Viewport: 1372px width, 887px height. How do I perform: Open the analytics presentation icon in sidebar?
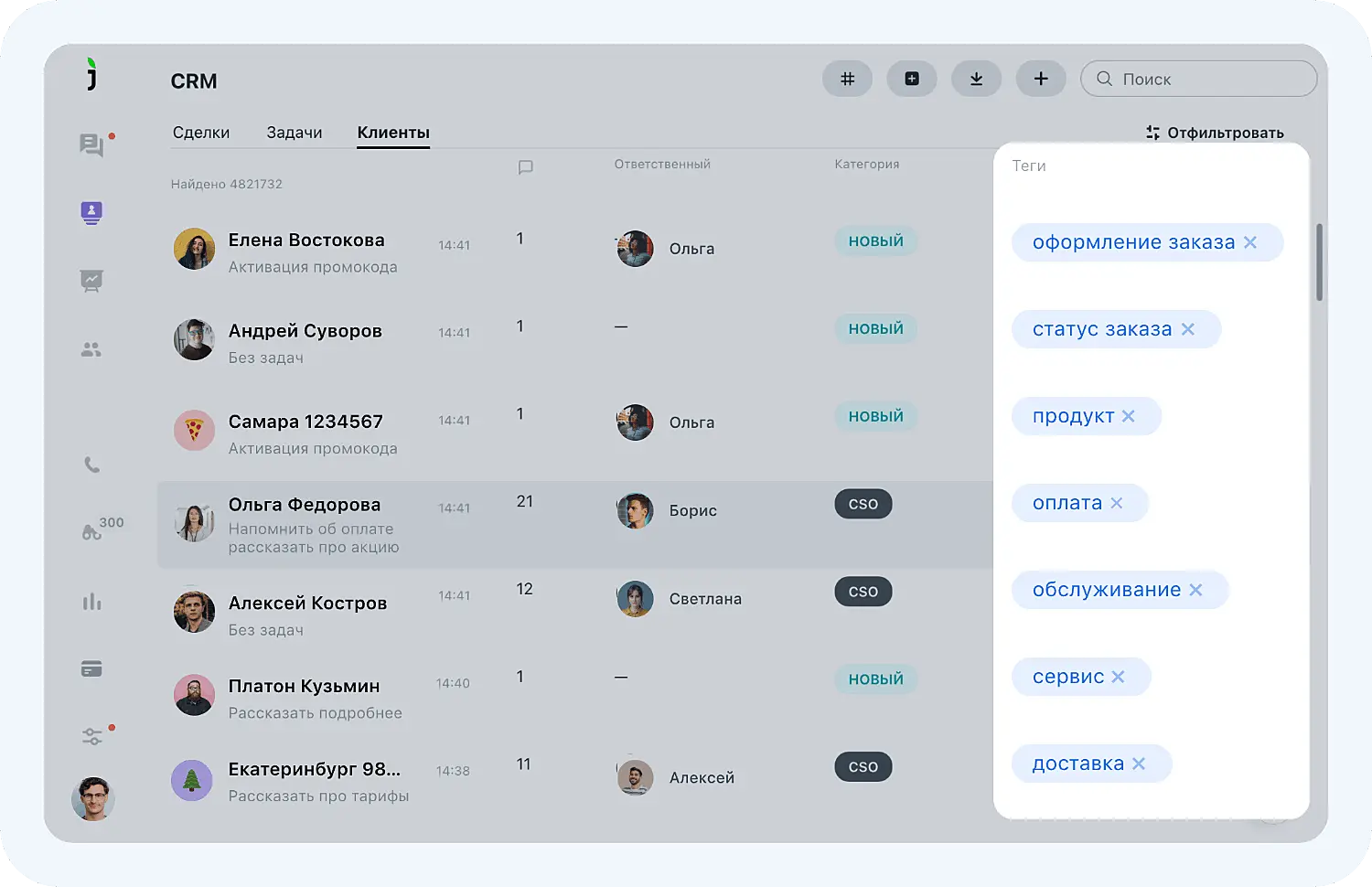91,281
